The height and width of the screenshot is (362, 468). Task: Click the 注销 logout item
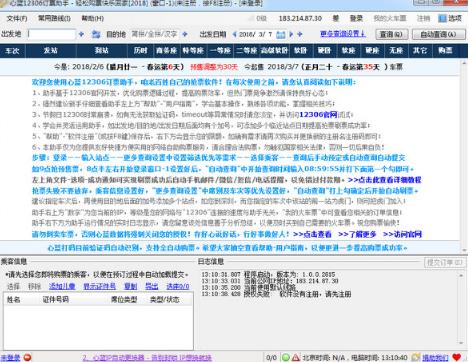click(423, 18)
